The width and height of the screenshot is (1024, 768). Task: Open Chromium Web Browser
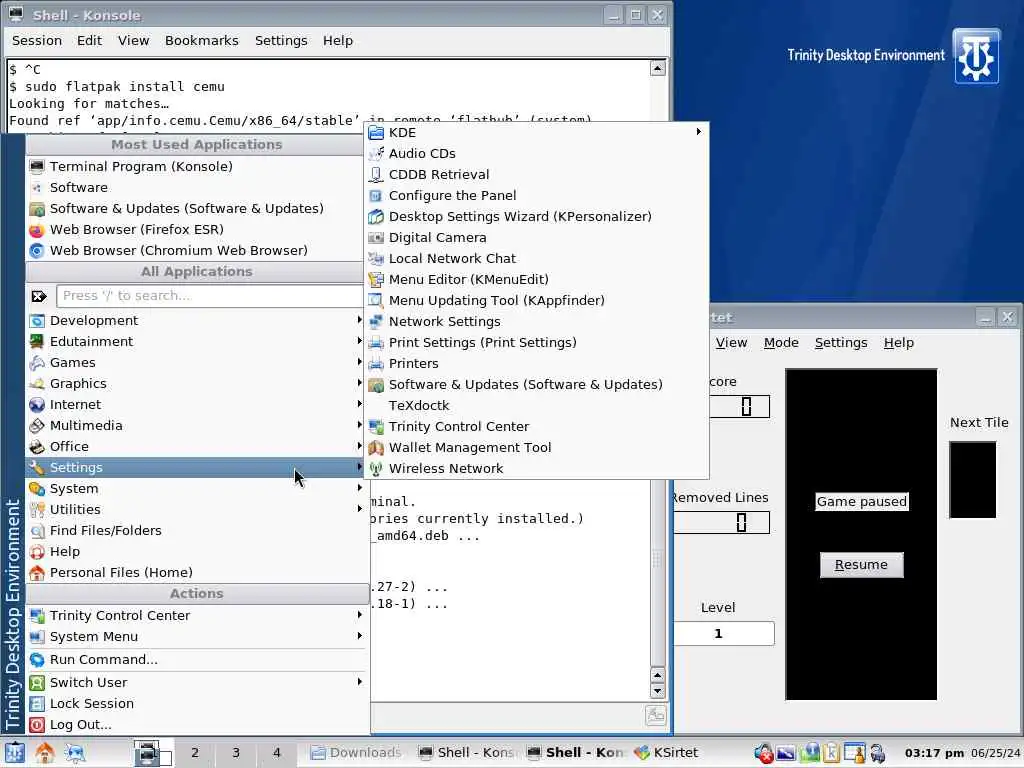(196, 250)
